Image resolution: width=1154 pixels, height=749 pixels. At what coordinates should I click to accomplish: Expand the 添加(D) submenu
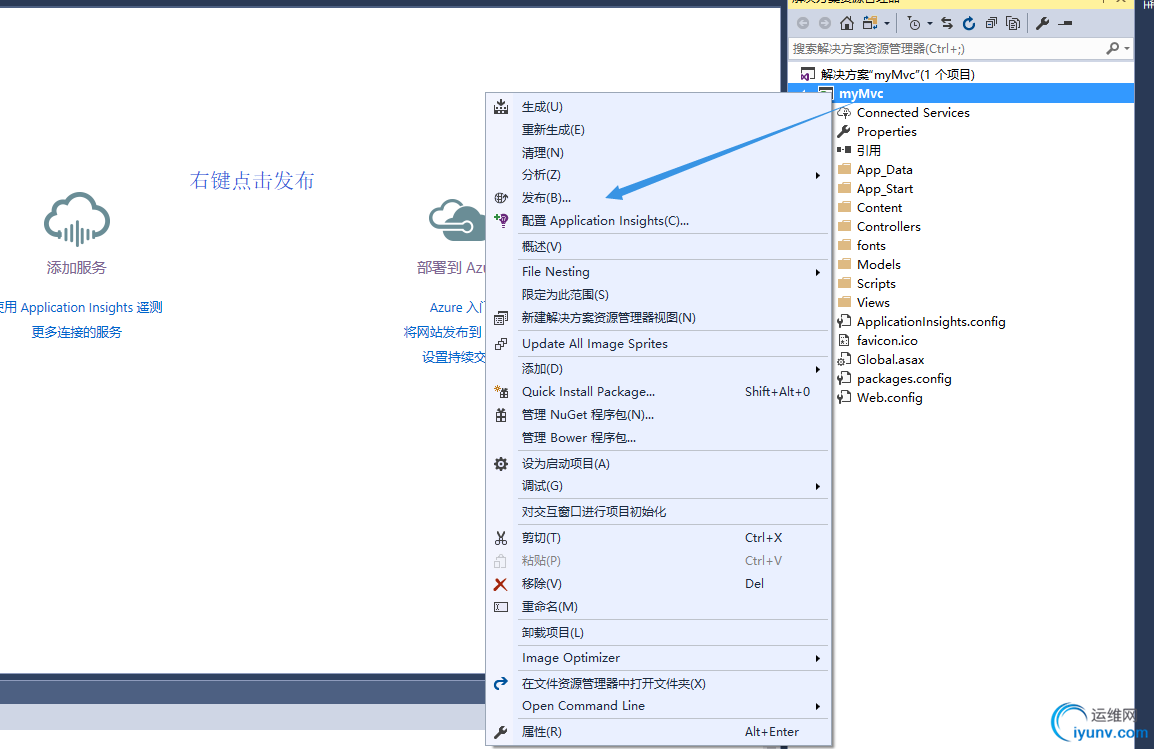tap(659, 369)
